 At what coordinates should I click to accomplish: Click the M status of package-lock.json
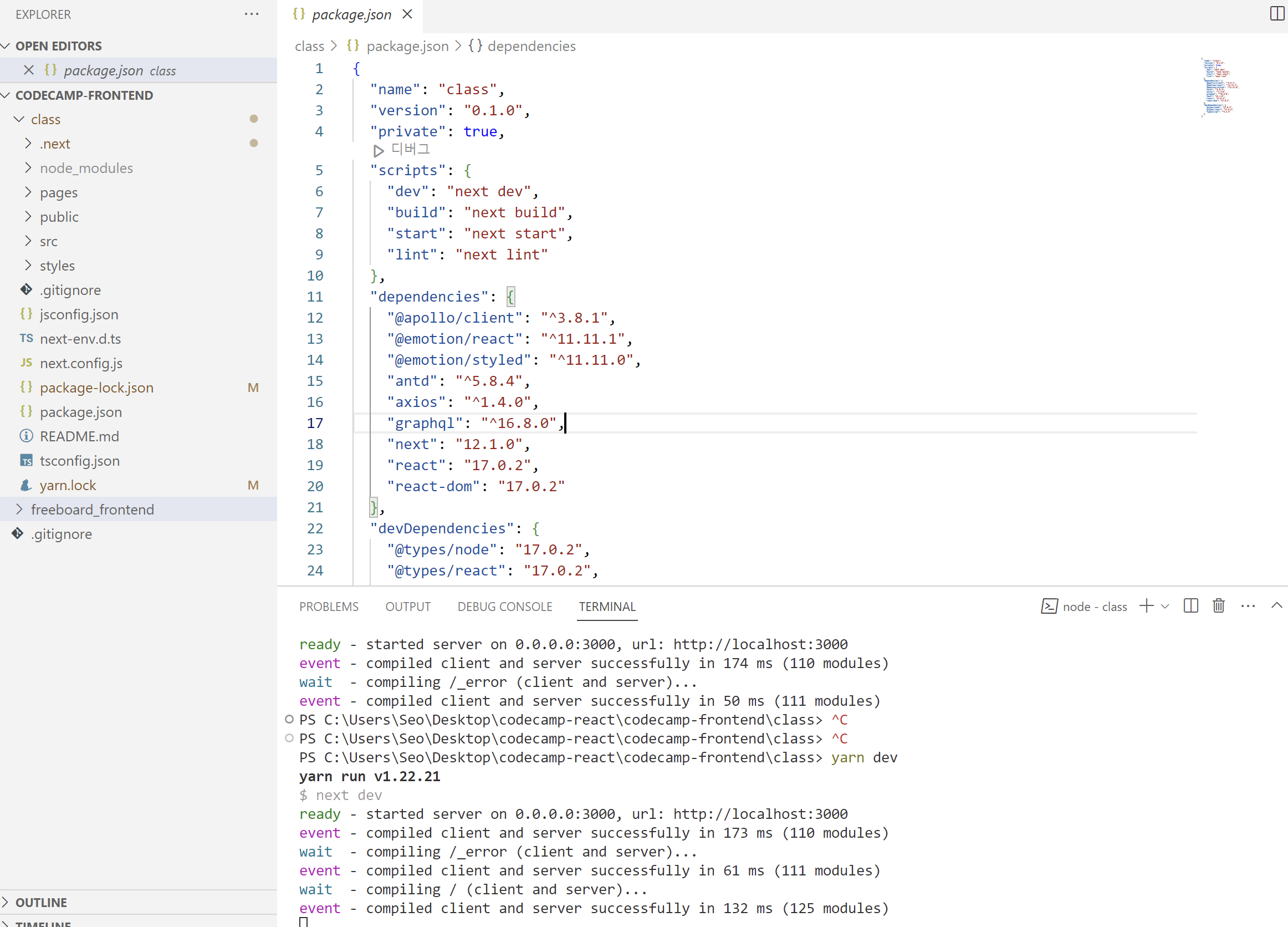click(253, 388)
